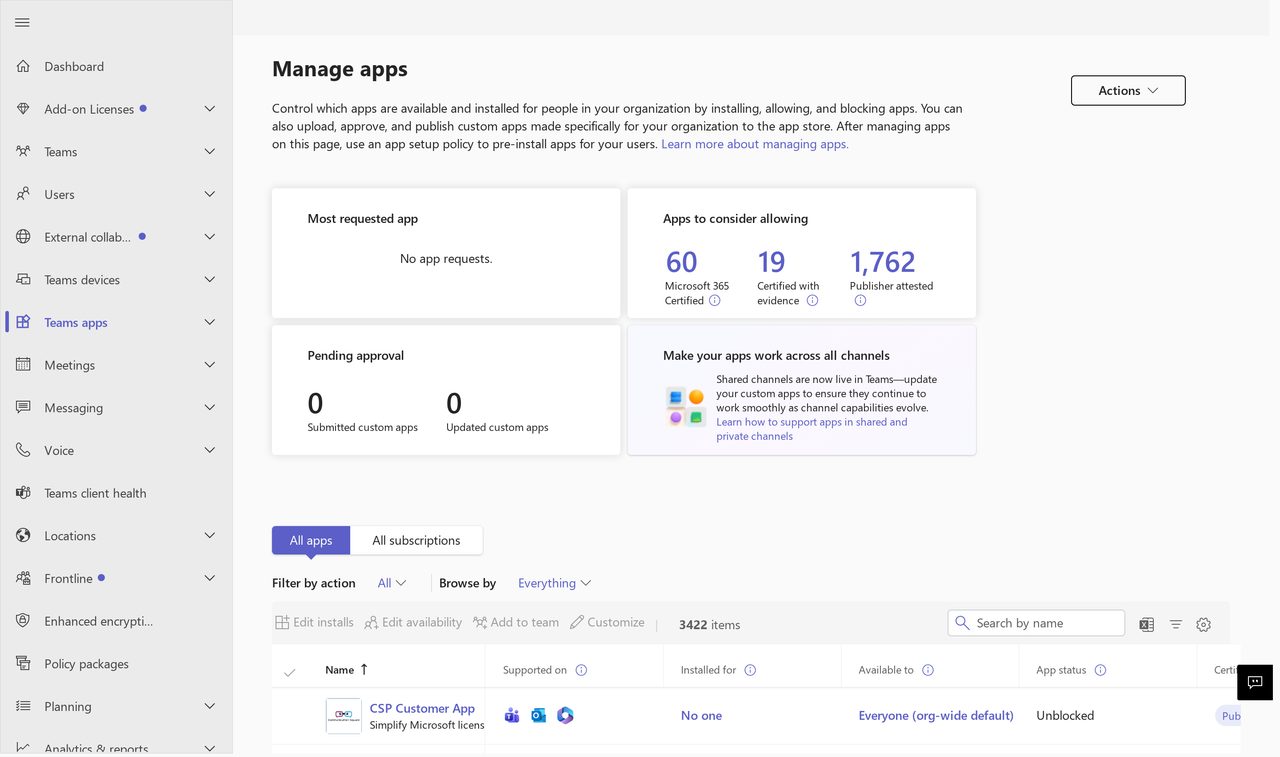Expand Add-on Licenses menu chevron
This screenshot has height=757, width=1280.
[x=210, y=109]
